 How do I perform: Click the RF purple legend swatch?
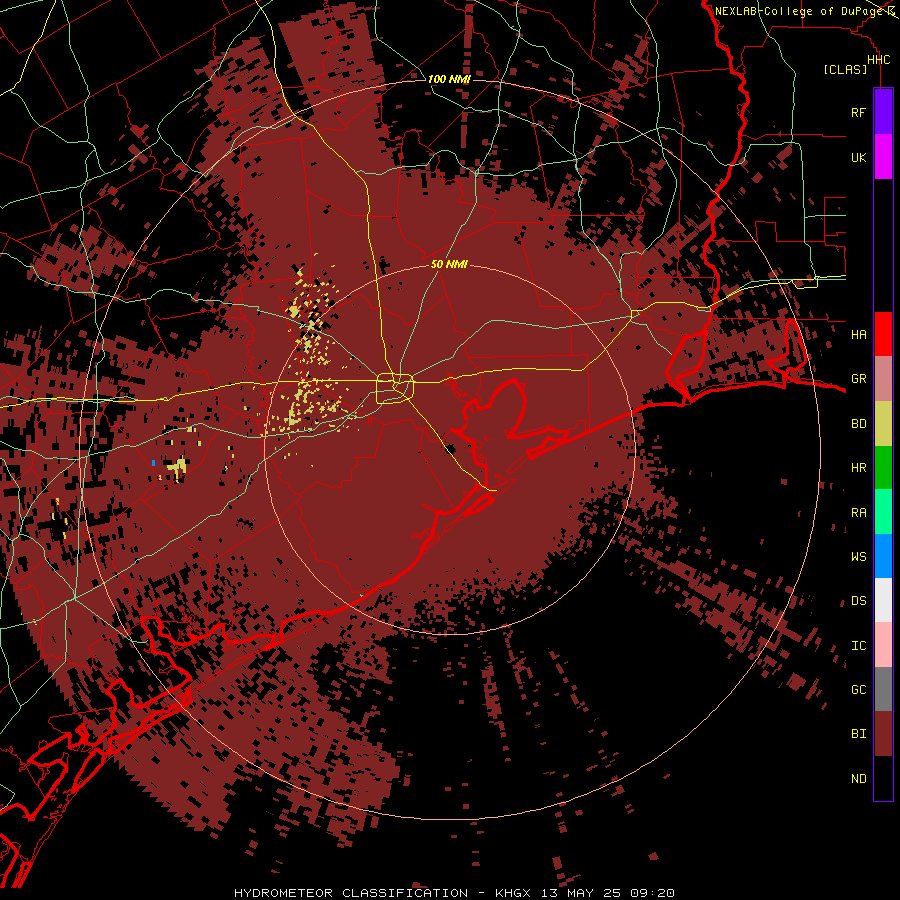(x=883, y=112)
